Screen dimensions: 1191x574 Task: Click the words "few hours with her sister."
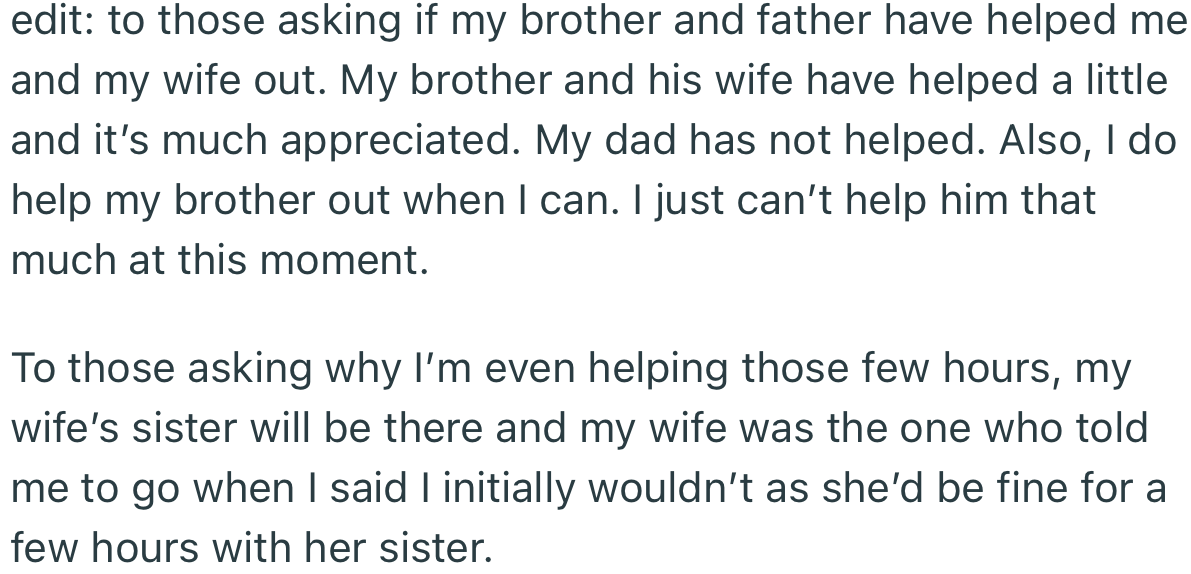pos(252,547)
